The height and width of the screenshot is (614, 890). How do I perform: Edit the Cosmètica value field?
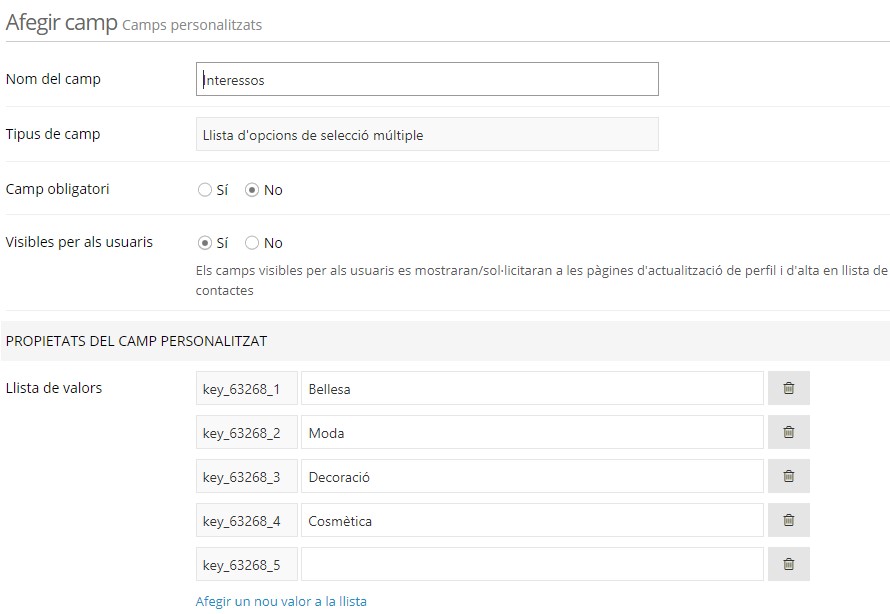point(532,521)
